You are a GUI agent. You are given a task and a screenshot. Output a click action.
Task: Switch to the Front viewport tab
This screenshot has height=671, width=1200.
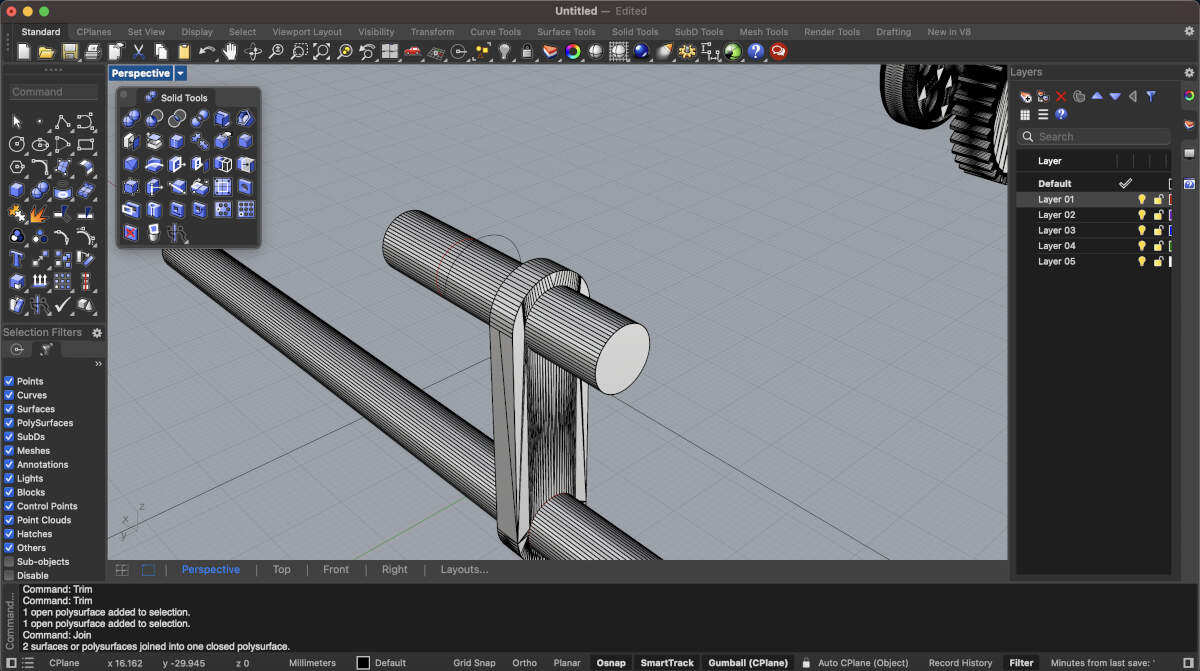pyautogui.click(x=336, y=570)
